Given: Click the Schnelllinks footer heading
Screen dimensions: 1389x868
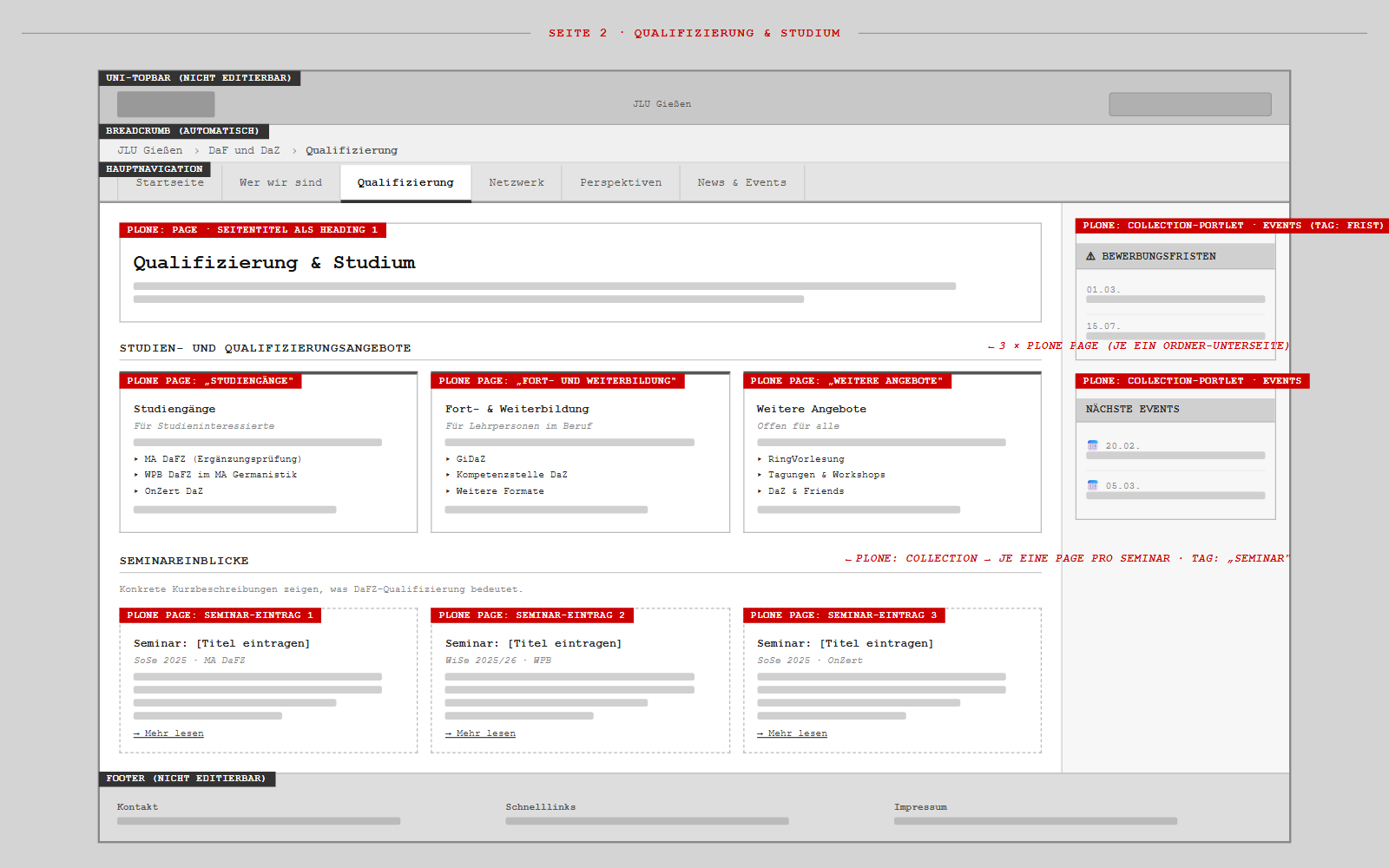Looking at the screenshot, I should point(541,807).
